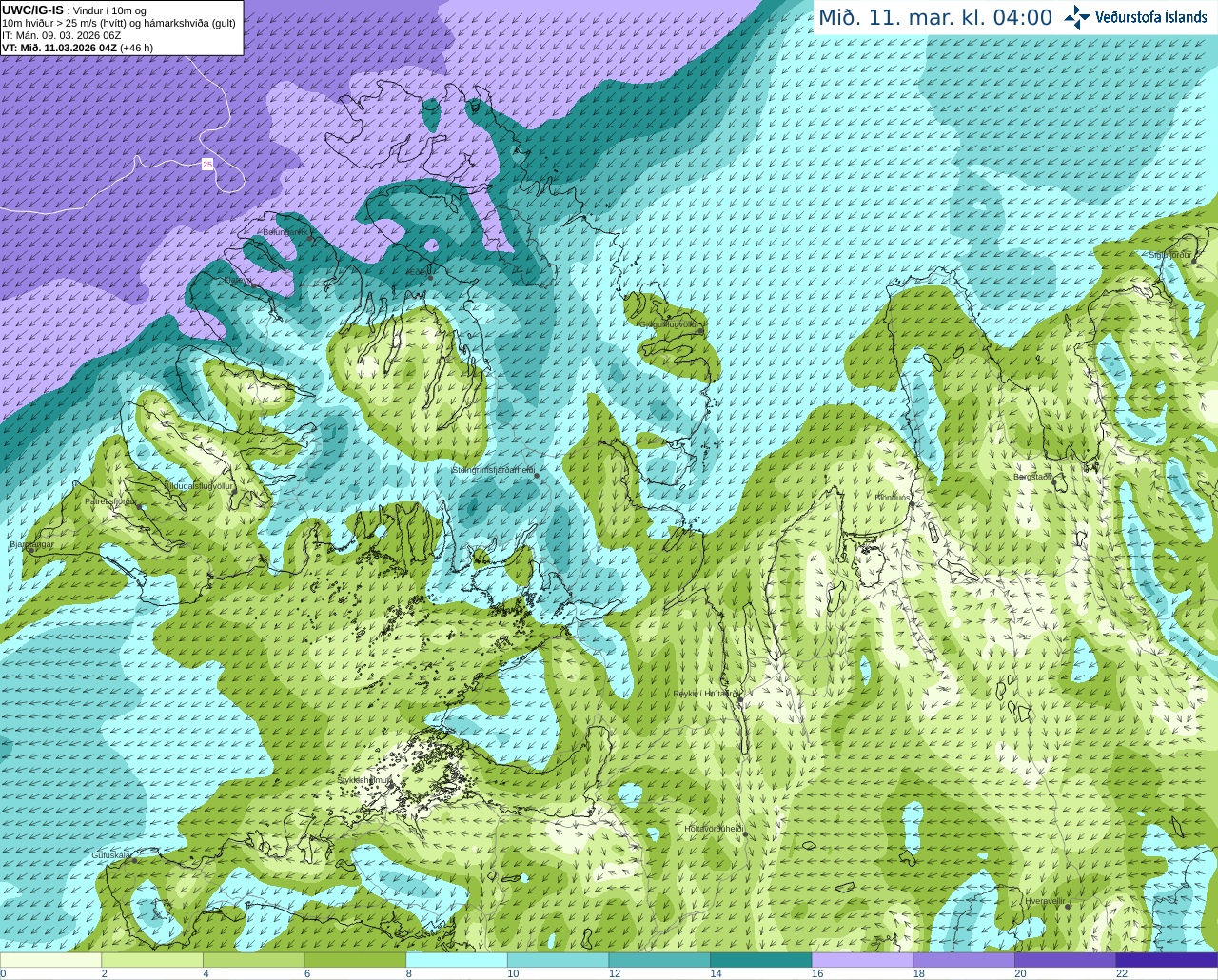Click the legend scale value '16'
This screenshot has height=980, width=1218.
point(817,973)
